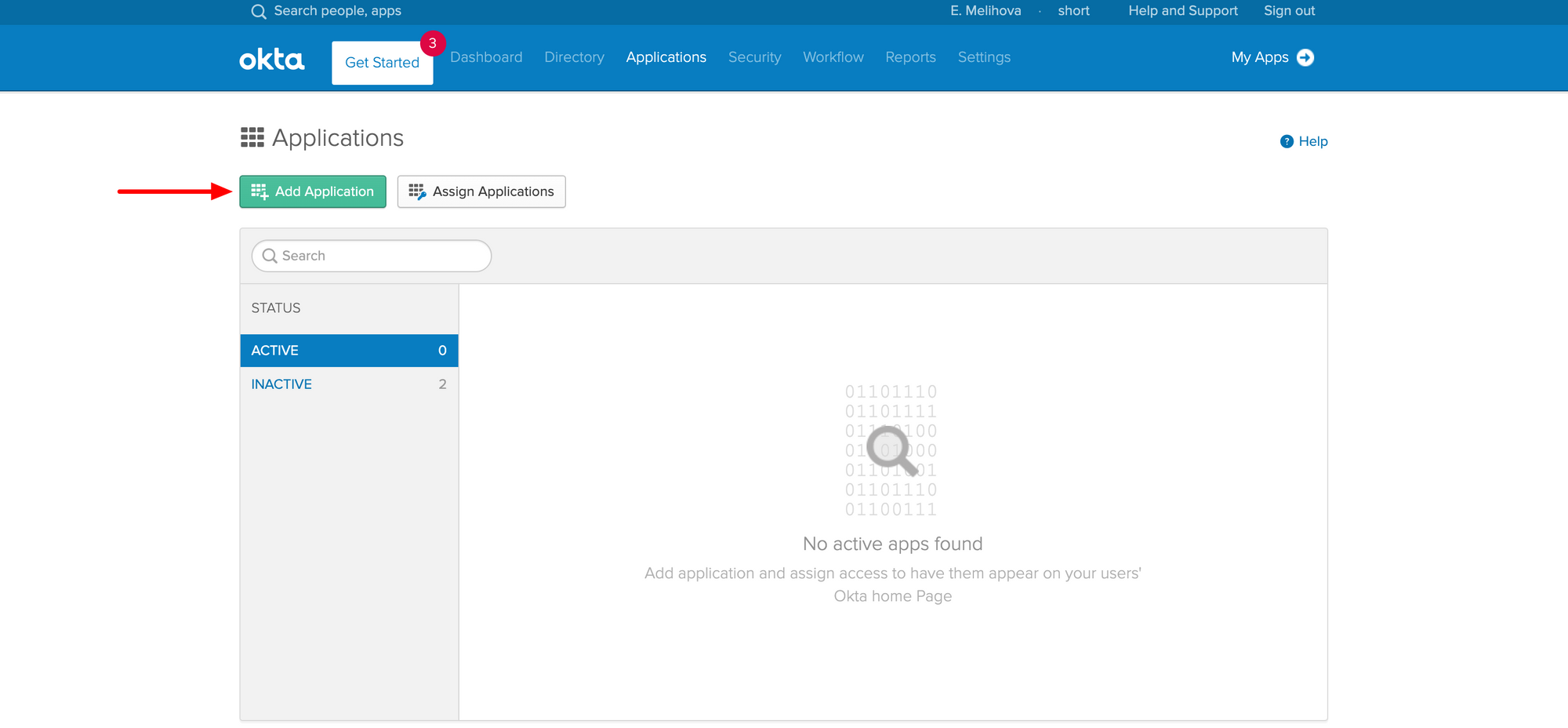Click the Okta logo
This screenshot has width=1568, height=728.
pyautogui.click(x=271, y=60)
